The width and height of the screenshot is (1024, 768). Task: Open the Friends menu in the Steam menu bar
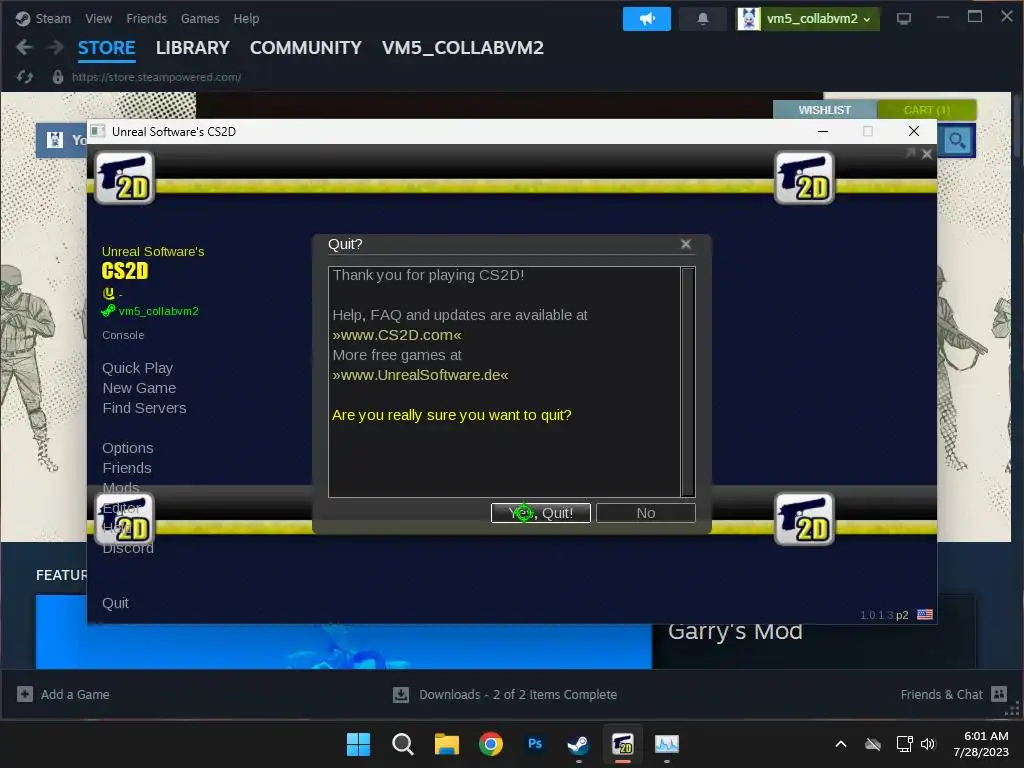[x=146, y=19]
